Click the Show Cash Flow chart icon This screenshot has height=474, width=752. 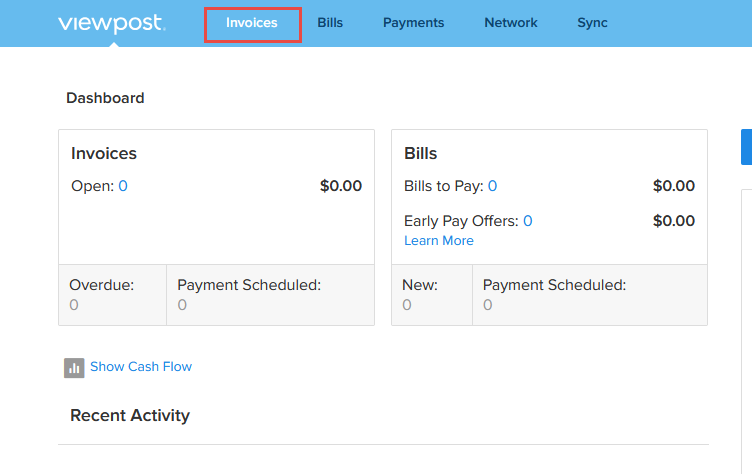pyautogui.click(x=74, y=368)
